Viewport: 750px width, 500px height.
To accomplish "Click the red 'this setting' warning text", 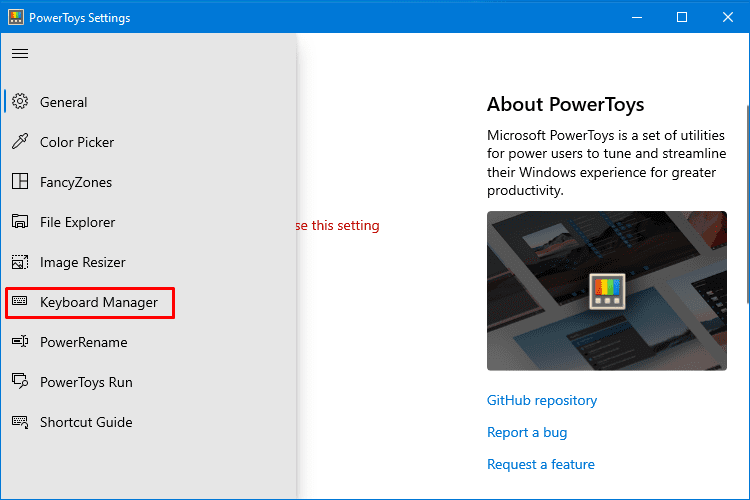I will [345, 225].
